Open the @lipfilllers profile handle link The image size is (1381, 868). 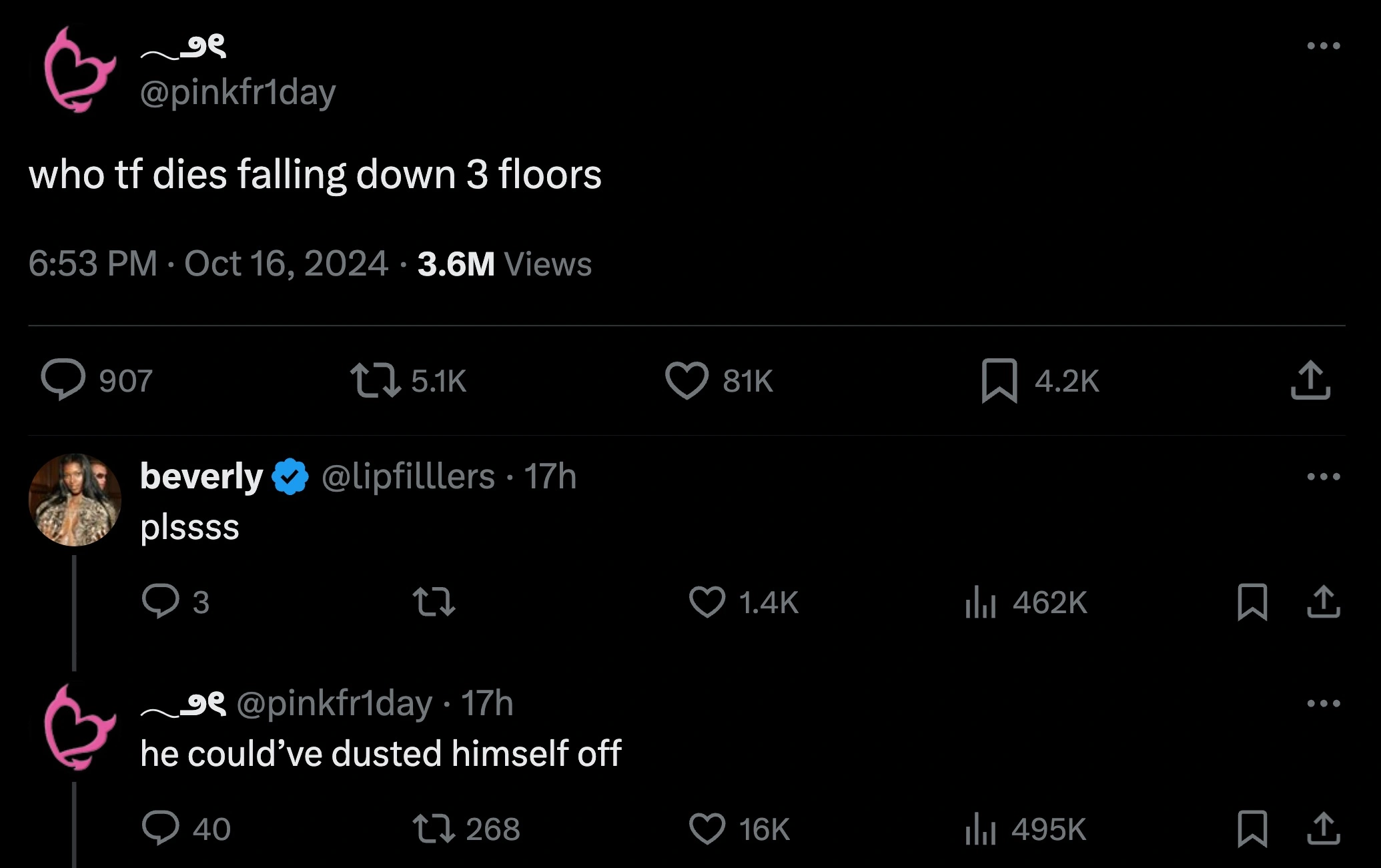408,476
